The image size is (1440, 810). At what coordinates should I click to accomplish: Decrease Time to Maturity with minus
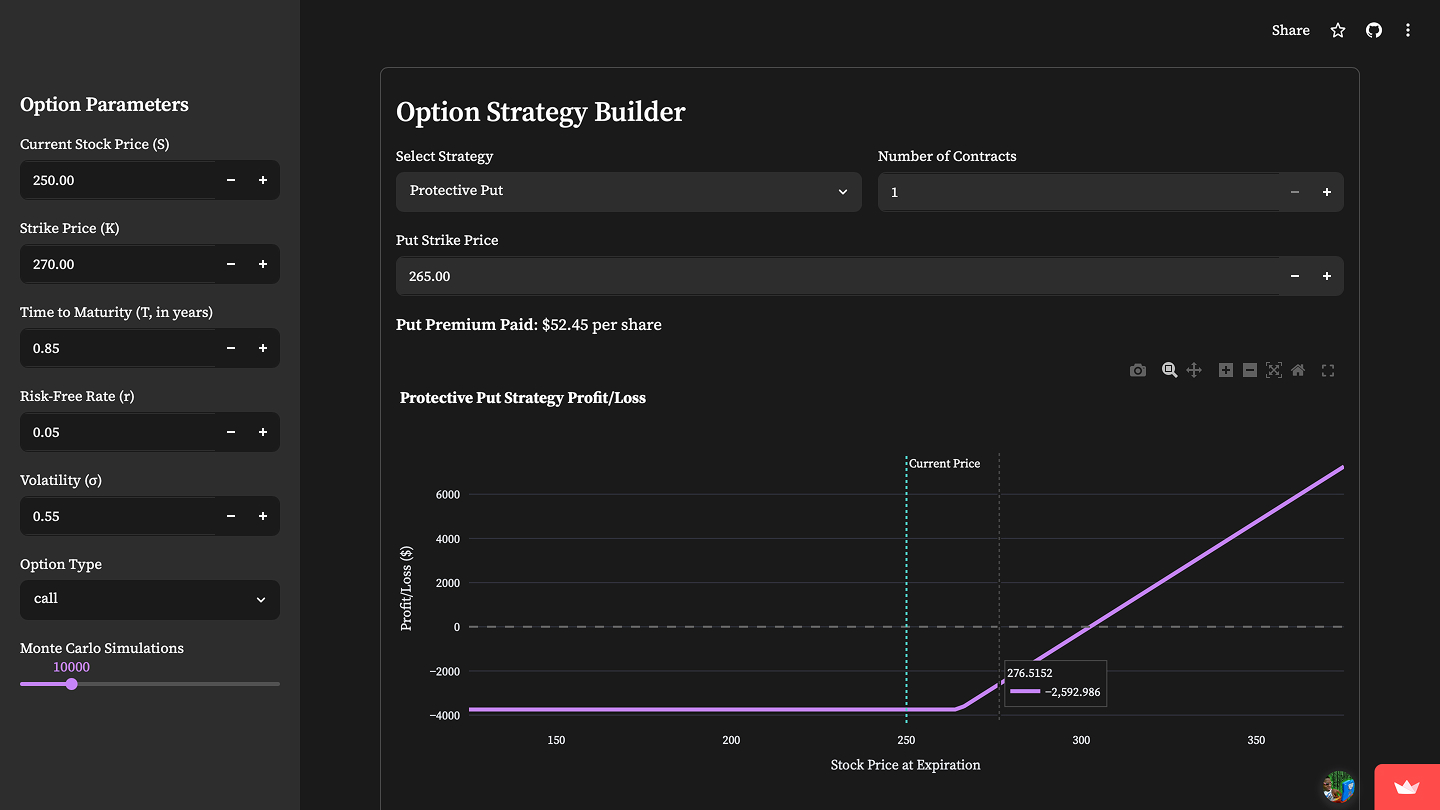(x=231, y=348)
